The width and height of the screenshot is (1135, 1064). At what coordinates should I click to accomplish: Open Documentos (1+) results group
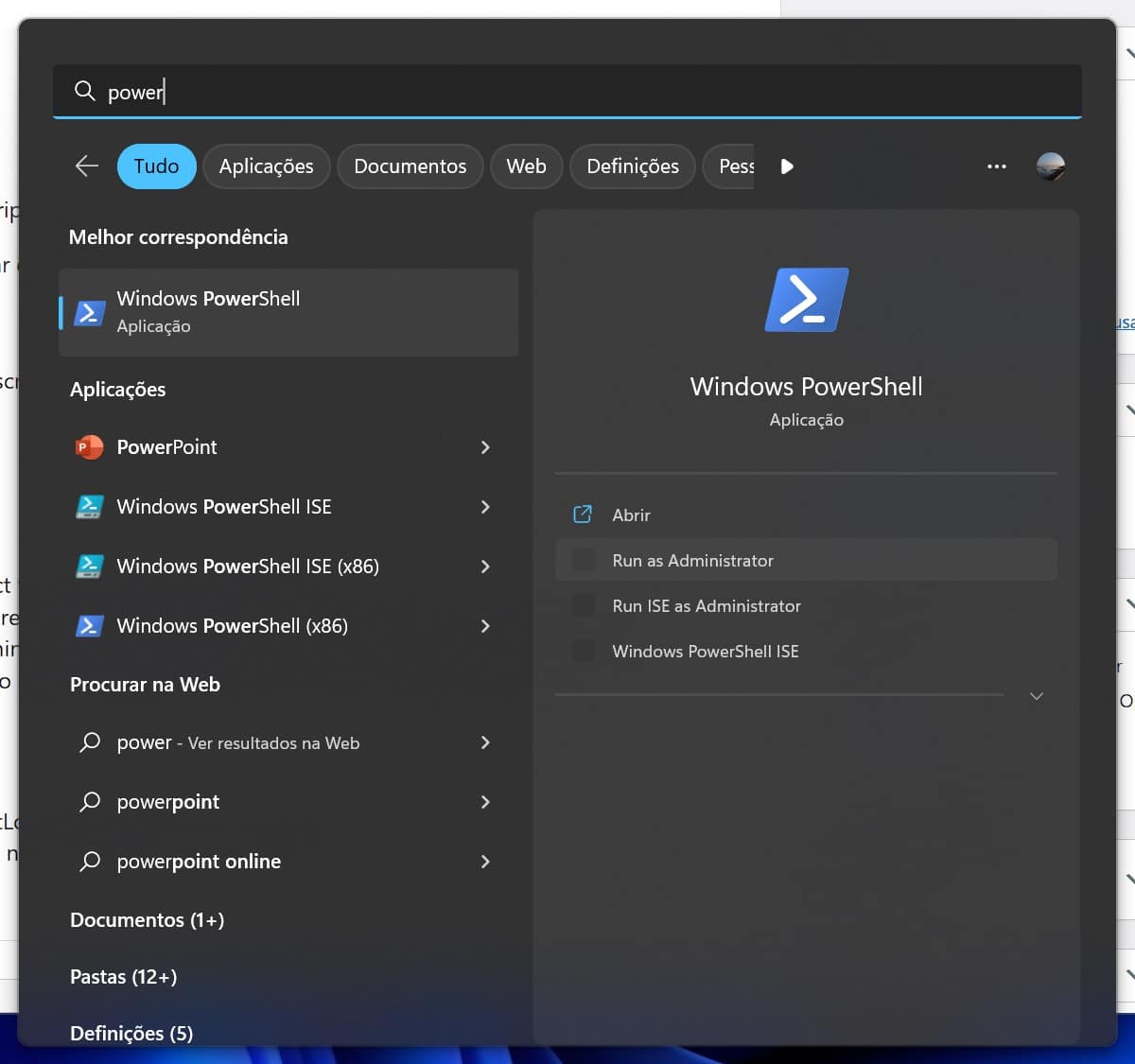click(x=148, y=920)
